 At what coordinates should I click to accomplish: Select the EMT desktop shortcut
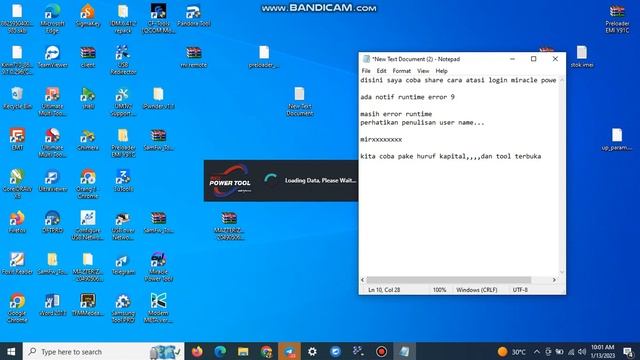click(x=17, y=139)
